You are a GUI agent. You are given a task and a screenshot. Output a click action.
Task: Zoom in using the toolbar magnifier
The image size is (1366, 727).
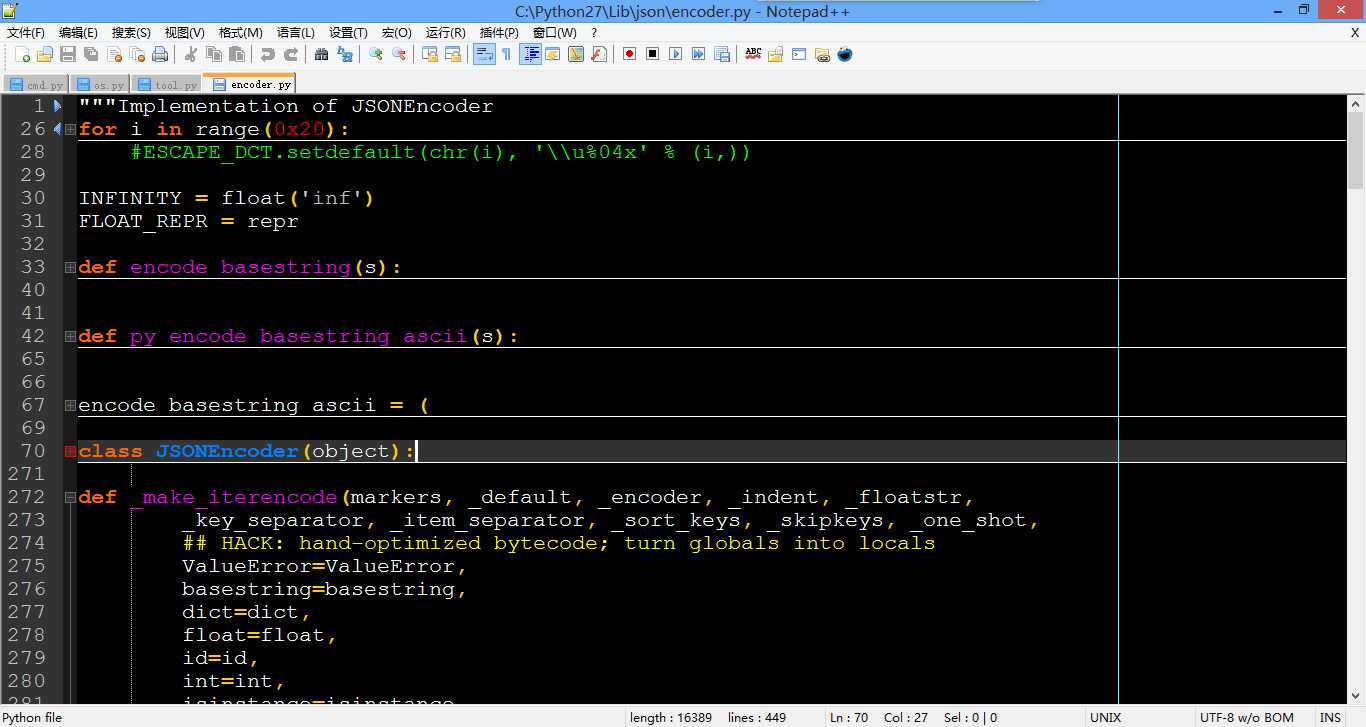click(x=375, y=54)
